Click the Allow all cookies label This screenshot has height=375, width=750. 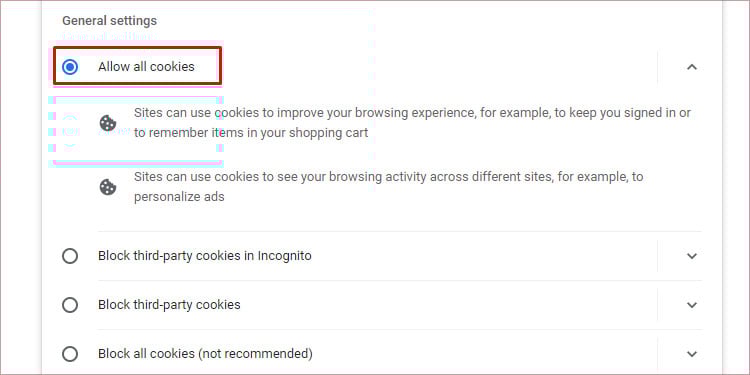[x=146, y=66]
